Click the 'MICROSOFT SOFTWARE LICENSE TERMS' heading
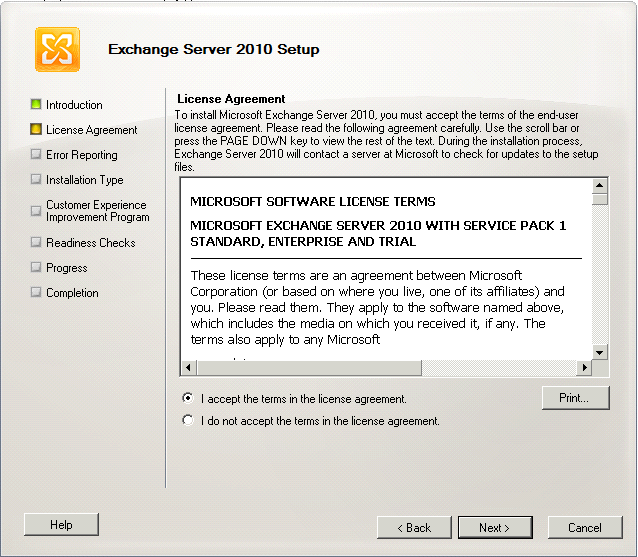Image resolution: width=638 pixels, height=557 pixels. coord(313,201)
